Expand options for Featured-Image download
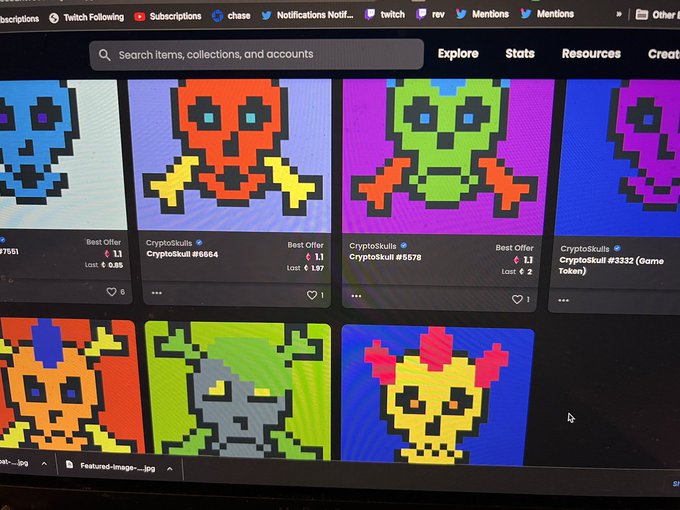Viewport: 680px width, 510px height. [x=170, y=468]
